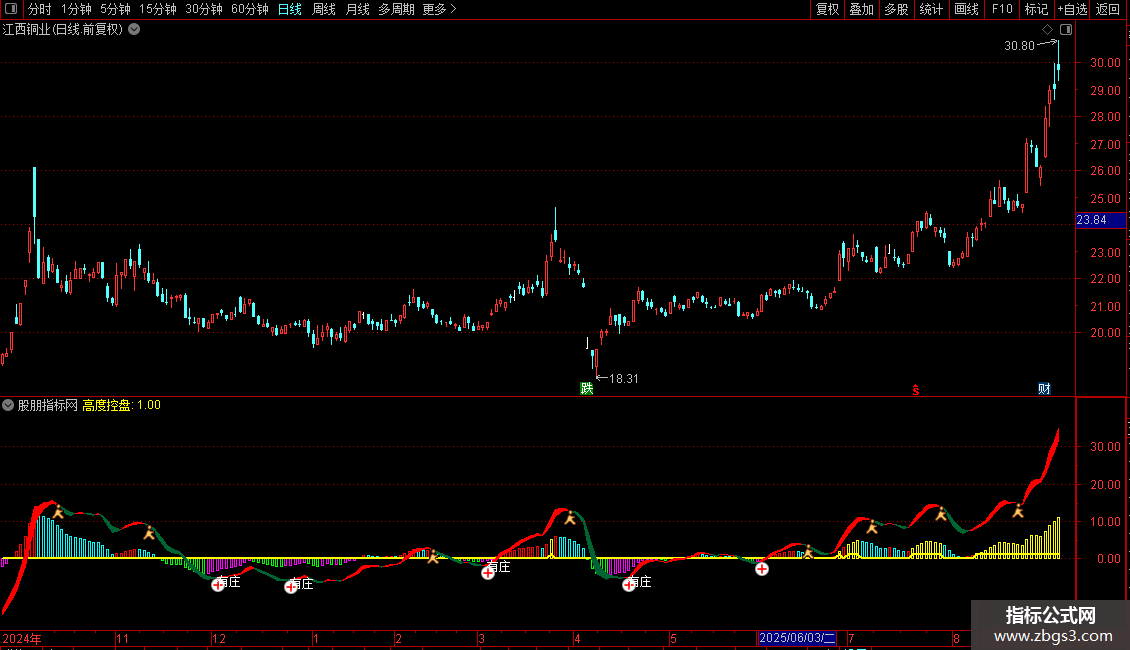
Task: Select the 30分钟 period
Action: coord(204,9)
